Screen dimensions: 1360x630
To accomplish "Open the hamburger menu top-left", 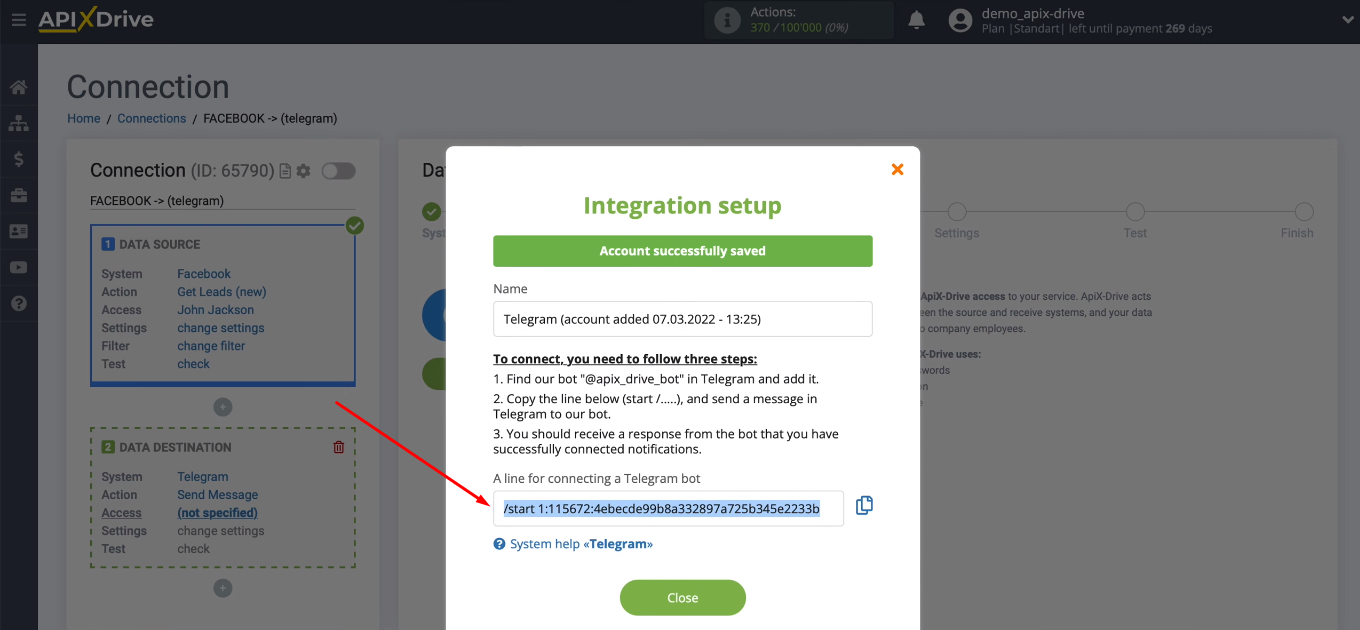I will (18, 19).
